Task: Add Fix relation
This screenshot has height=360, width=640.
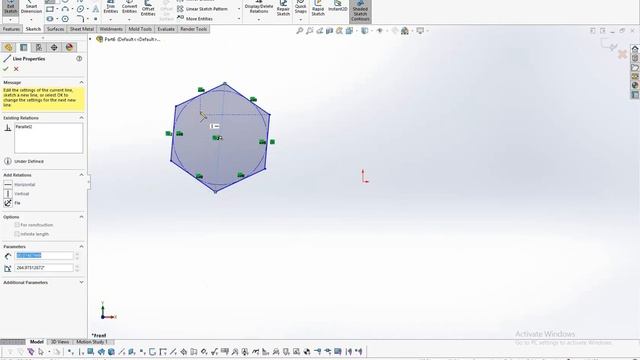Action: [12, 203]
